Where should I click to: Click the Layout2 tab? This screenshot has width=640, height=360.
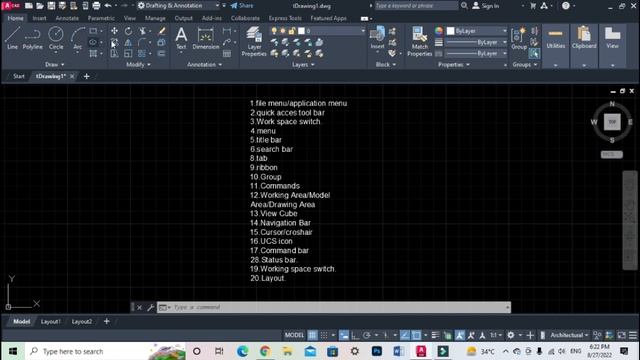click(82, 322)
